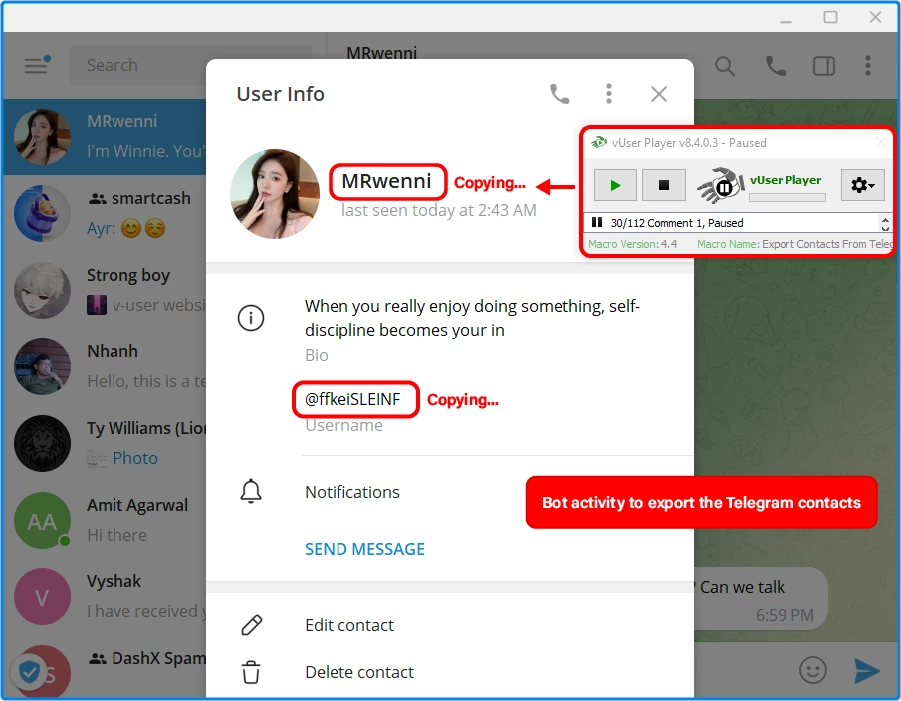
Task: Click the blue shield badge icon
Action: coord(29,671)
